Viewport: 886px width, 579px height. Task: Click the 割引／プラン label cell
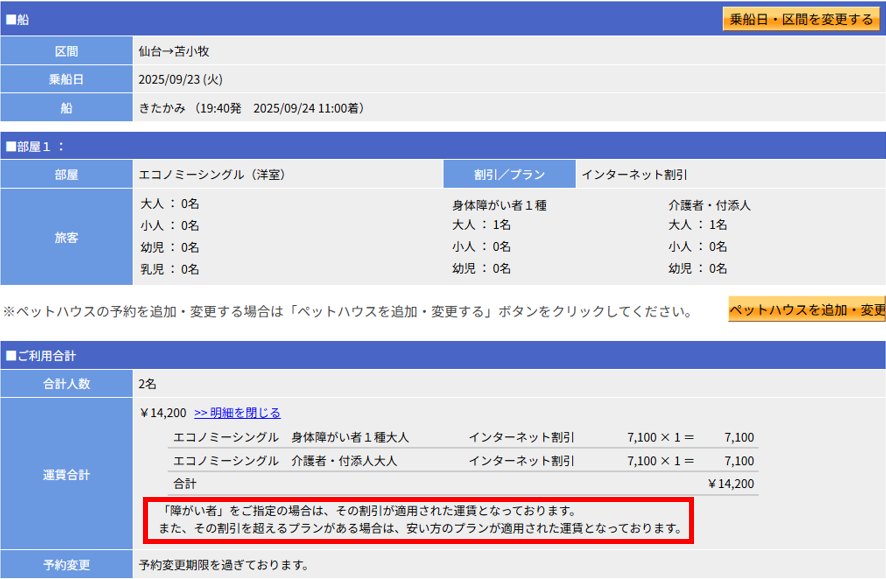click(x=509, y=174)
